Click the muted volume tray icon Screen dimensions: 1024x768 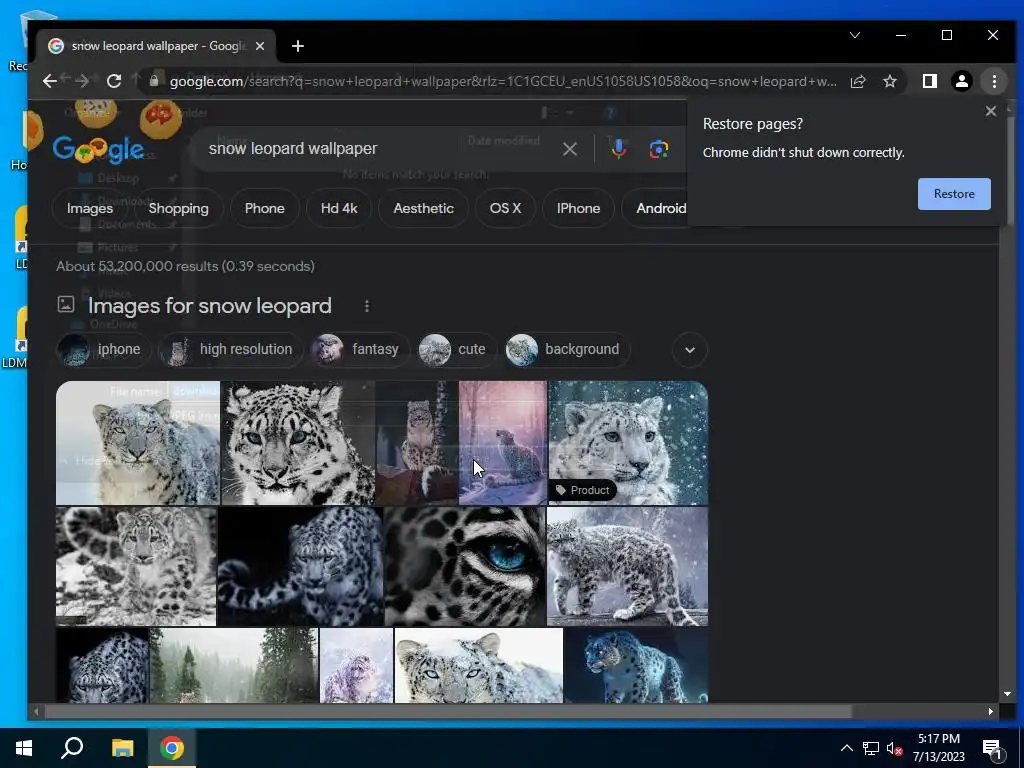point(894,748)
